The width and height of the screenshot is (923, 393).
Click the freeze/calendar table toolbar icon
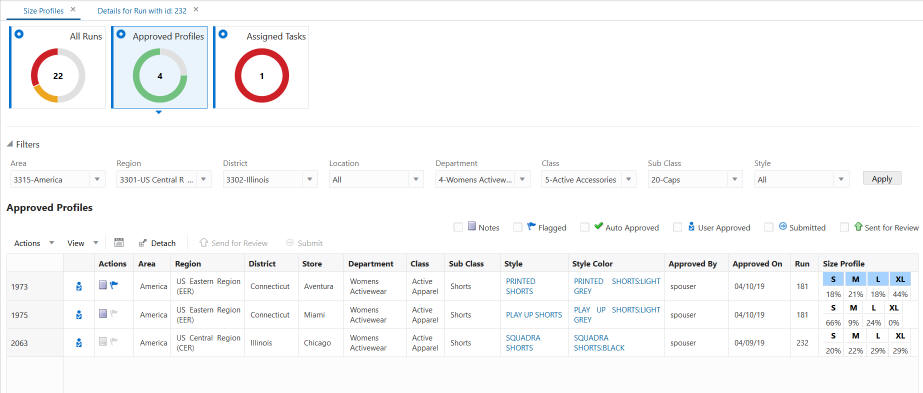(119, 243)
